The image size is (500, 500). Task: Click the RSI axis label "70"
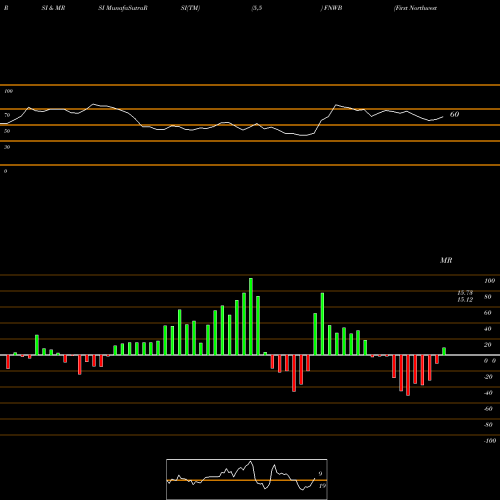tap(7, 115)
